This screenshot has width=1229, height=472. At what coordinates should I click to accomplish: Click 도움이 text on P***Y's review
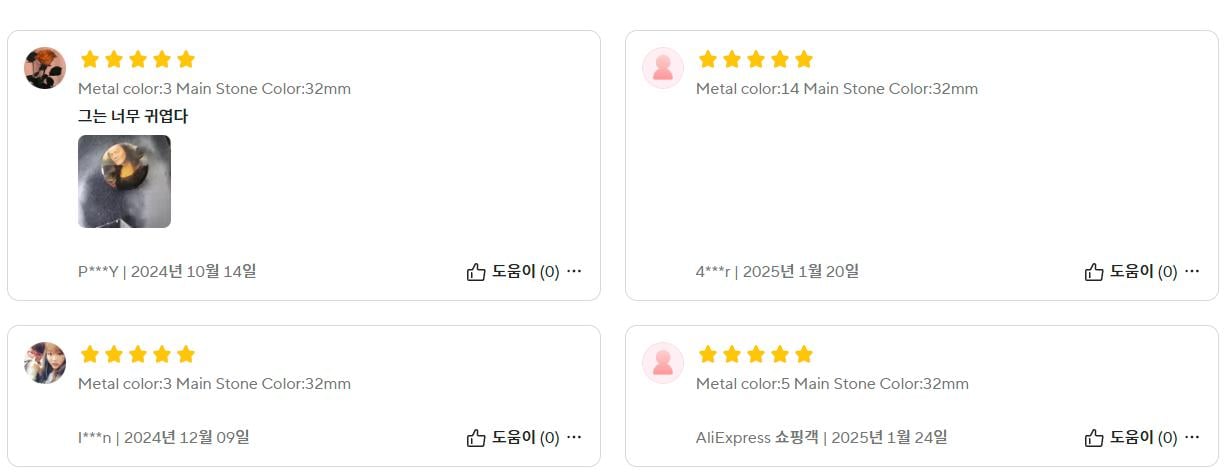[514, 271]
